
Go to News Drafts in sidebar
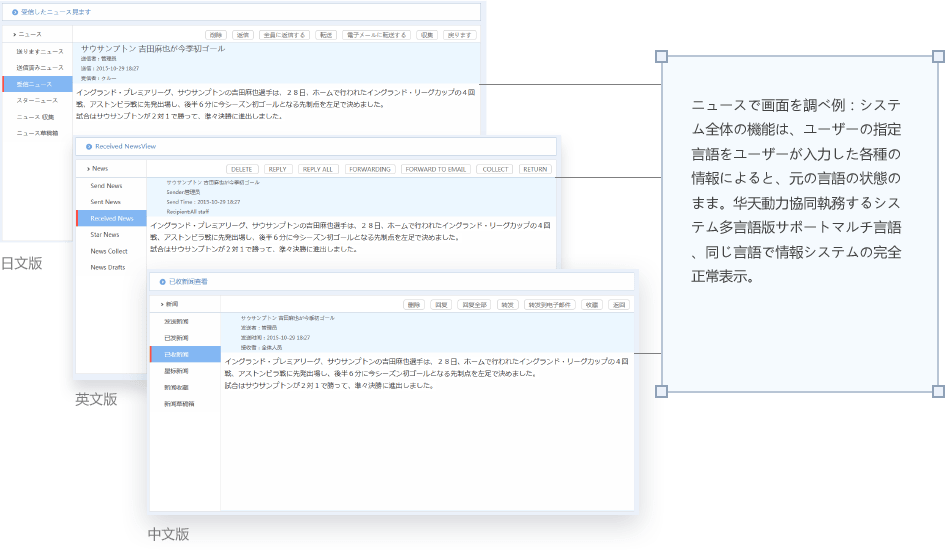[108, 268]
